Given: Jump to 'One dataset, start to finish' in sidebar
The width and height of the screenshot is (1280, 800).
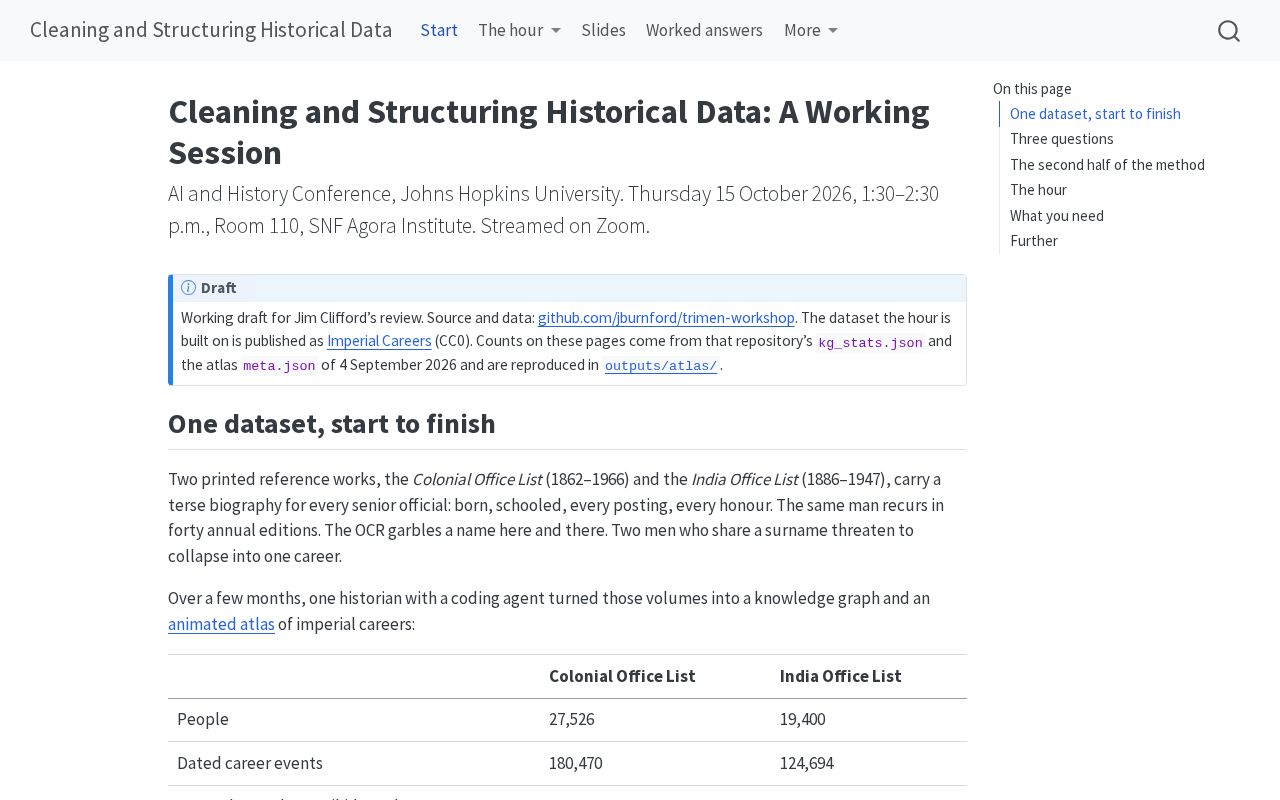Looking at the screenshot, I should point(1095,114).
